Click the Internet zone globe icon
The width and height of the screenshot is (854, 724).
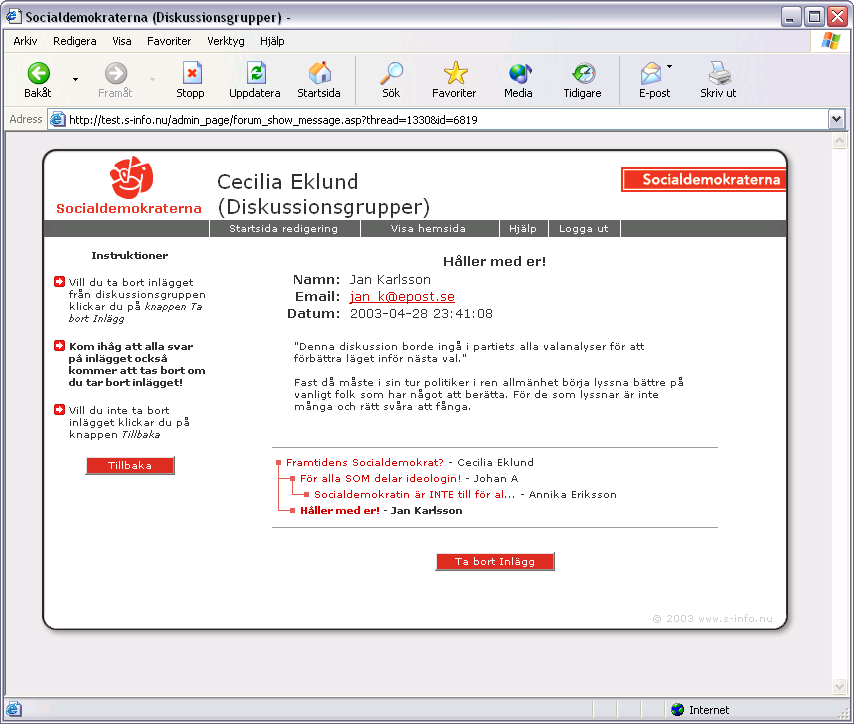point(678,710)
